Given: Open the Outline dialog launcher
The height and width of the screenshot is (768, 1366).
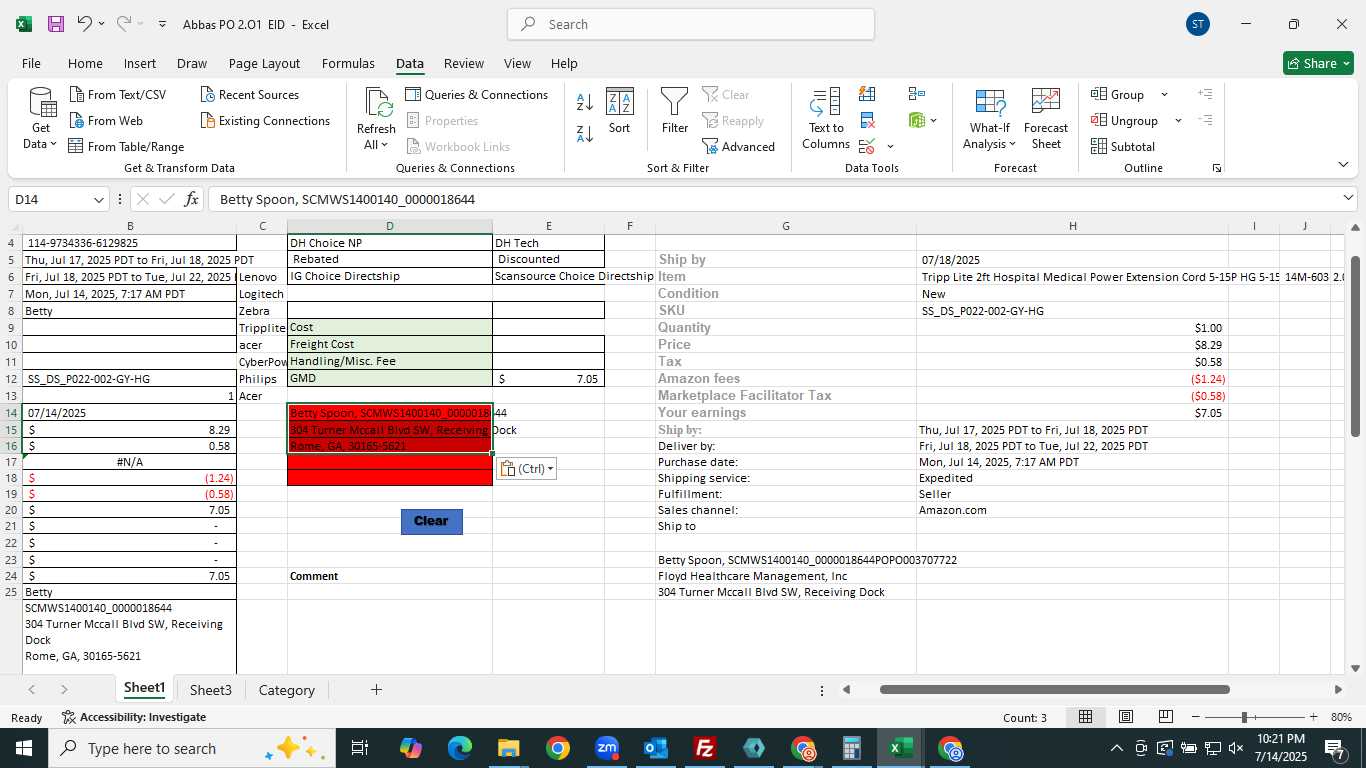Looking at the screenshot, I should click(x=1217, y=168).
